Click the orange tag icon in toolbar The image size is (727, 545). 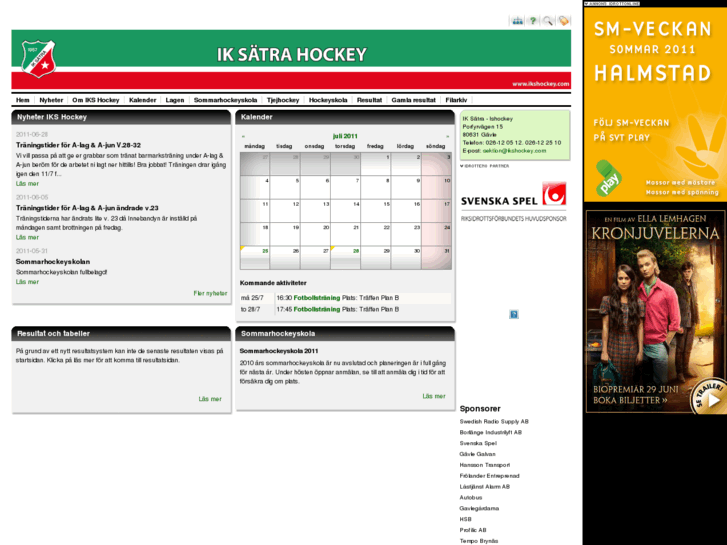(x=563, y=21)
